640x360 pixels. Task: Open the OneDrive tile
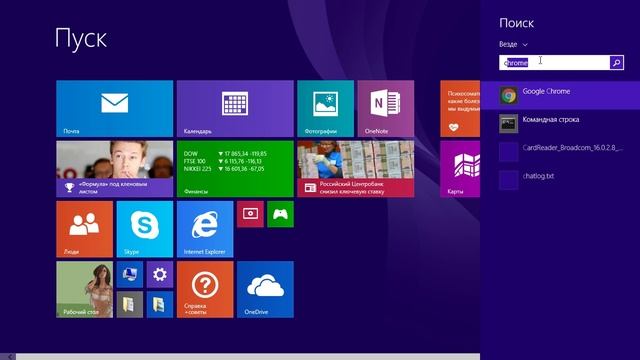click(x=265, y=290)
